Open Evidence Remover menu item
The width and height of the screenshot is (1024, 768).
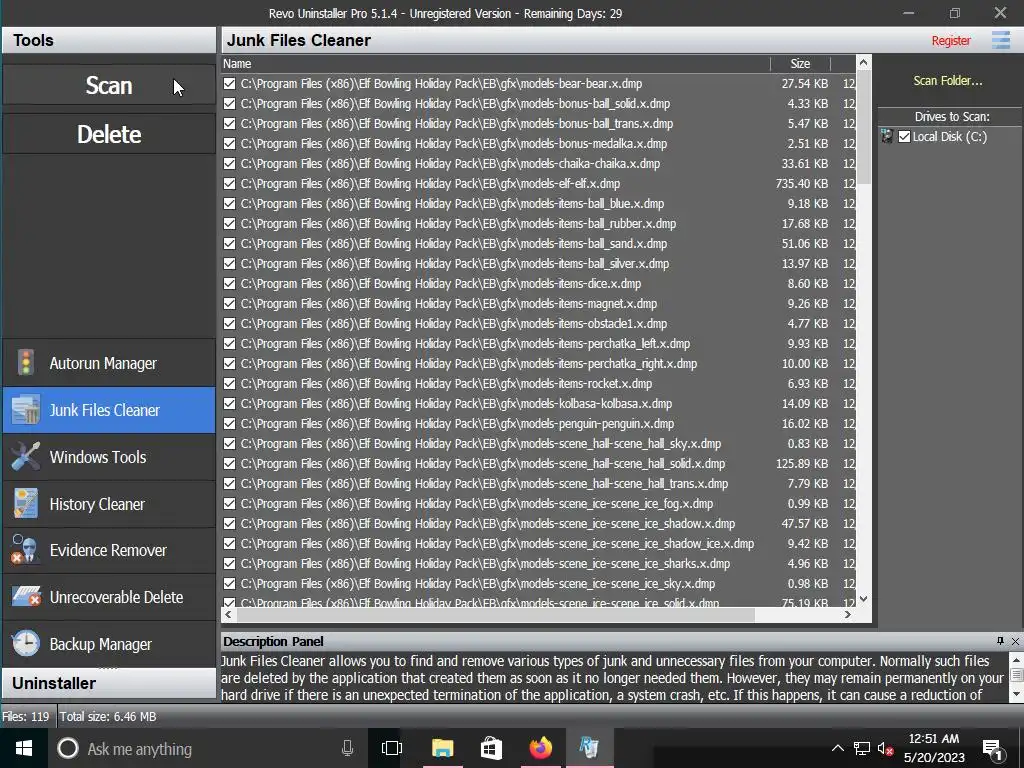109,550
